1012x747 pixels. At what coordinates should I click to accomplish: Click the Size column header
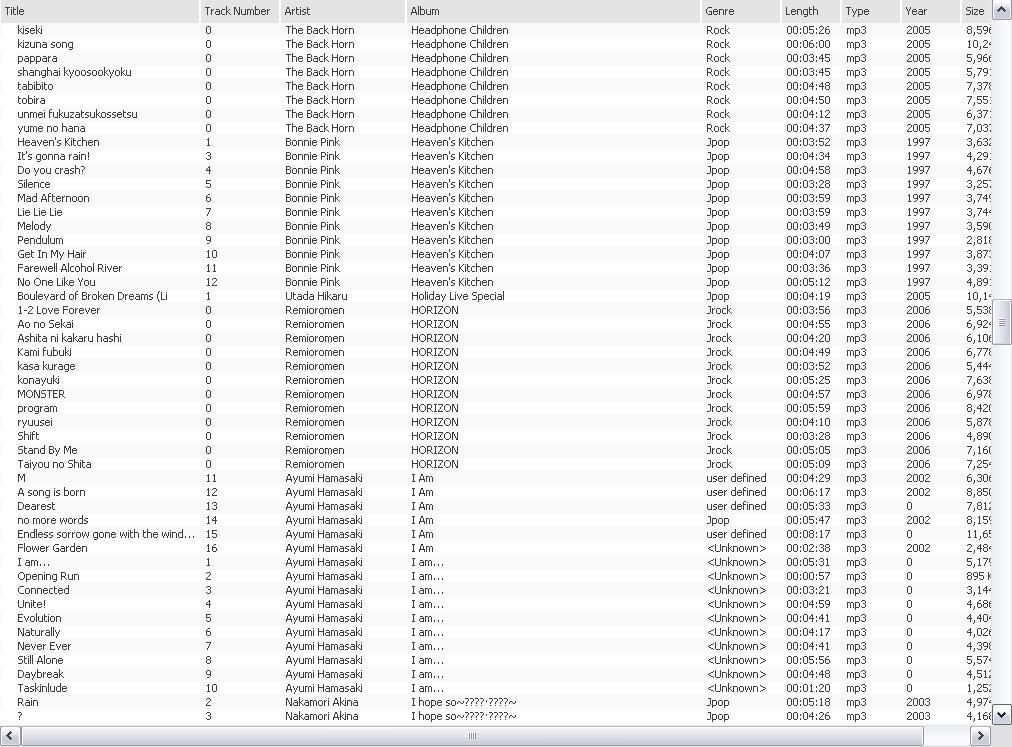click(975, 11)
